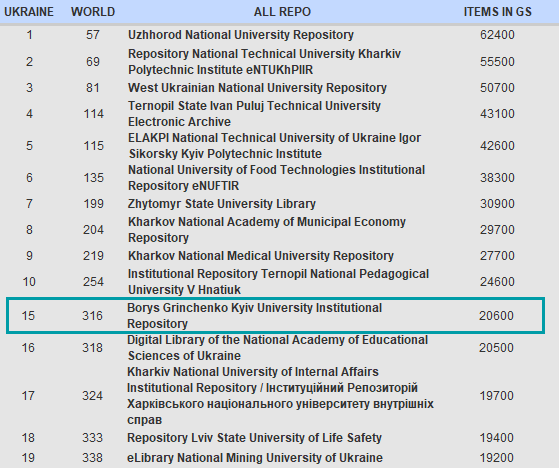Viewport: 559px width, 468px height.
Task: Select Ukraine rank 18 cell
Action: 28,438
